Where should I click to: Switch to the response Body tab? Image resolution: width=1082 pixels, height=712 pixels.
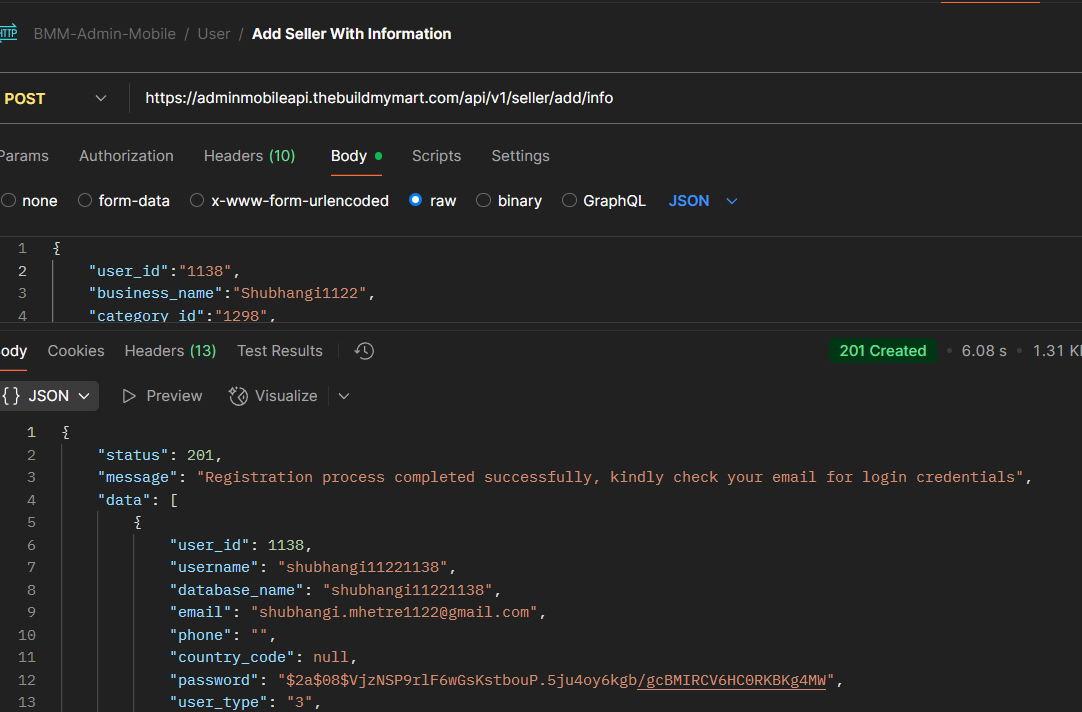pos(13,351)
